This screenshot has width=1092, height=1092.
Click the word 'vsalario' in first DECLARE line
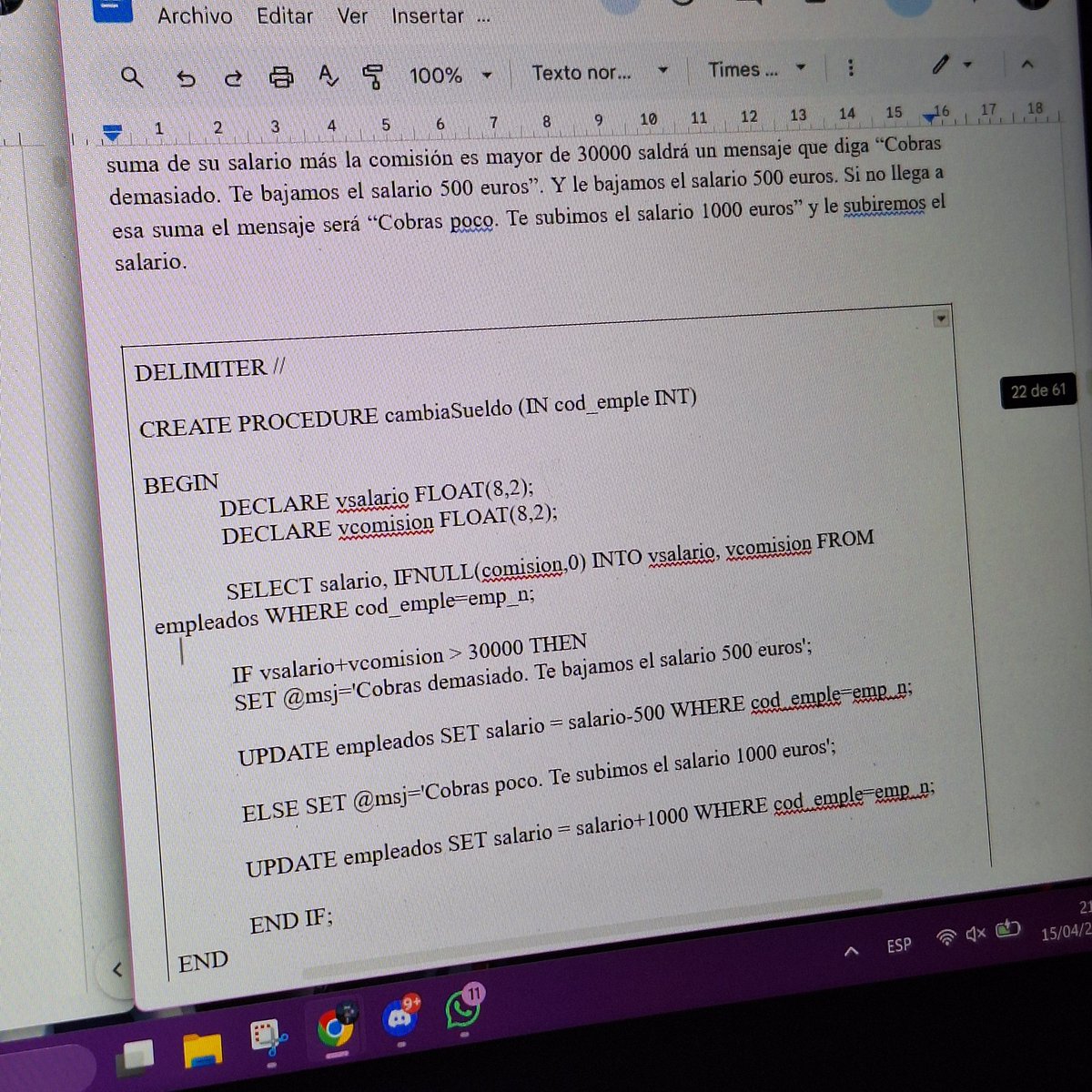[372, 499]
